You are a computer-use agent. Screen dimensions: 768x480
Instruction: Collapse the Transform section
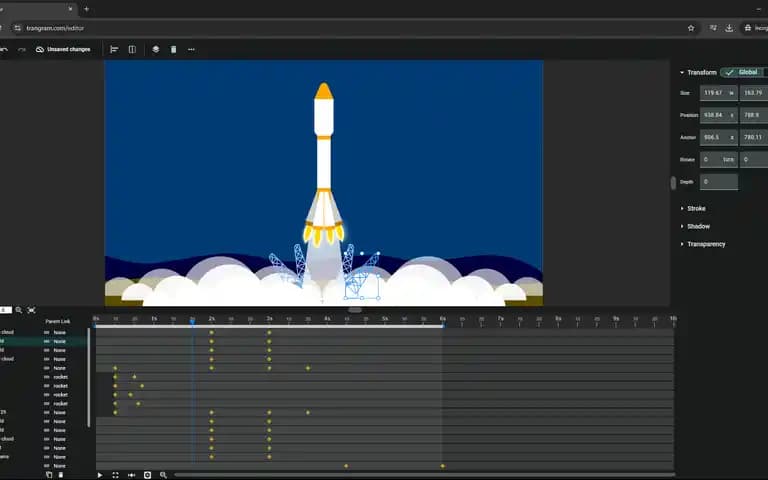coord(682,72)
